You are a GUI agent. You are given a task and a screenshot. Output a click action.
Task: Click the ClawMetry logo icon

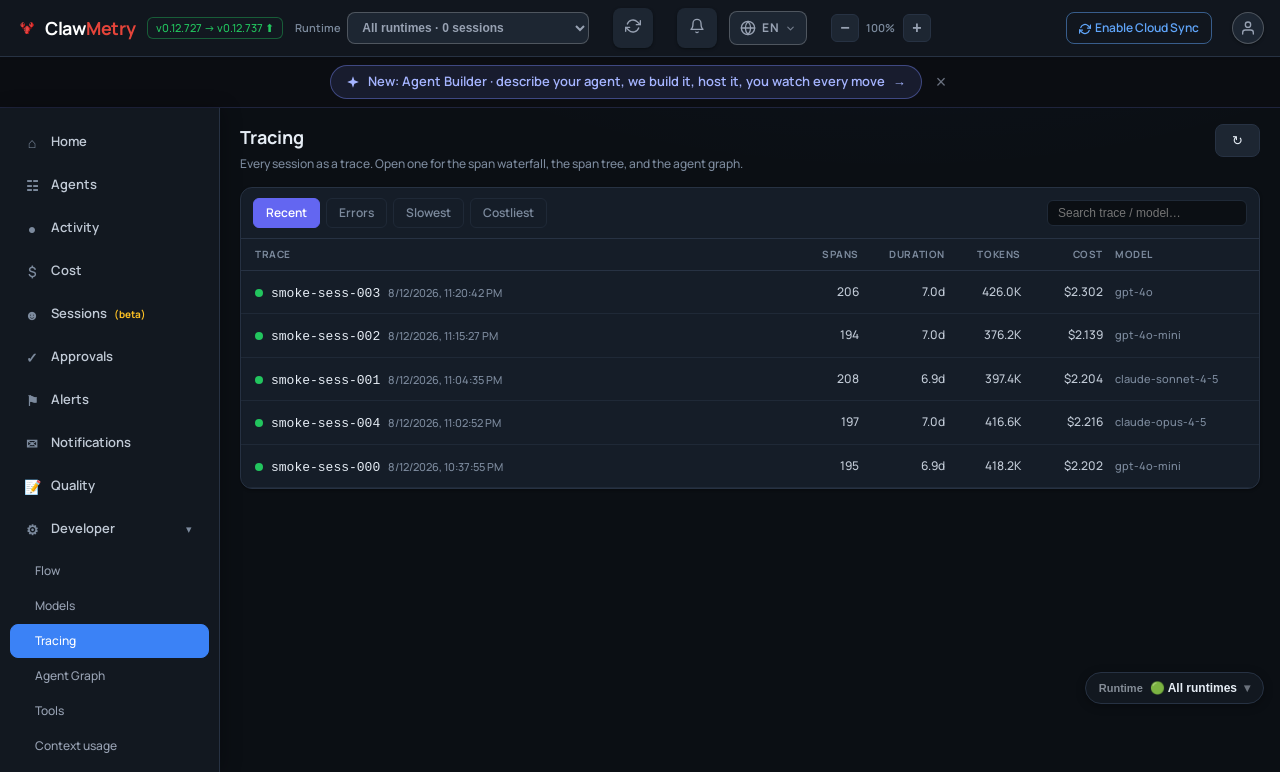(x=27, y=28)
